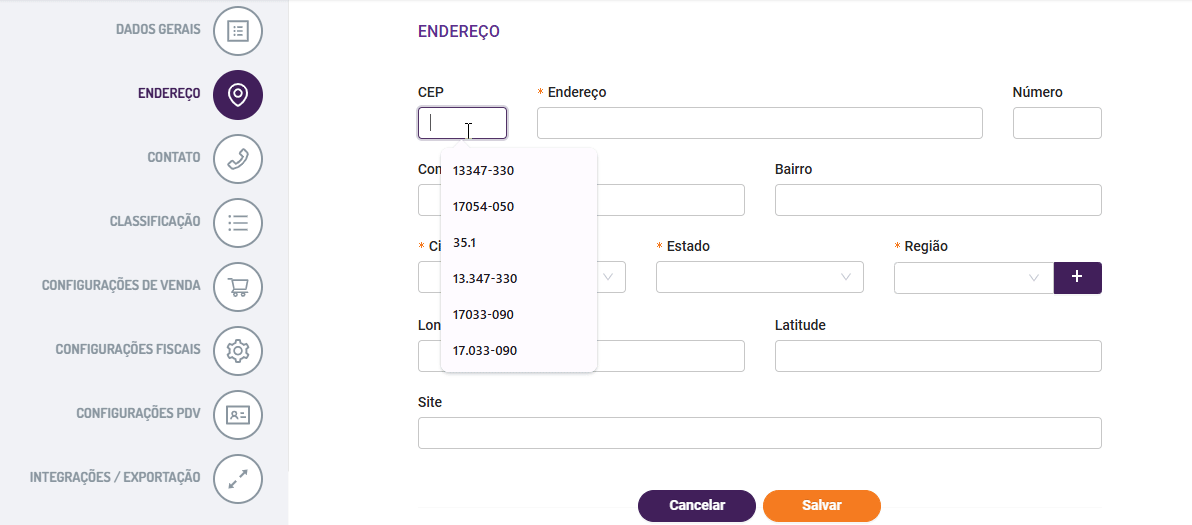Open the Dados Gerais list icon
1192x525 pixels.
point(238,30)
